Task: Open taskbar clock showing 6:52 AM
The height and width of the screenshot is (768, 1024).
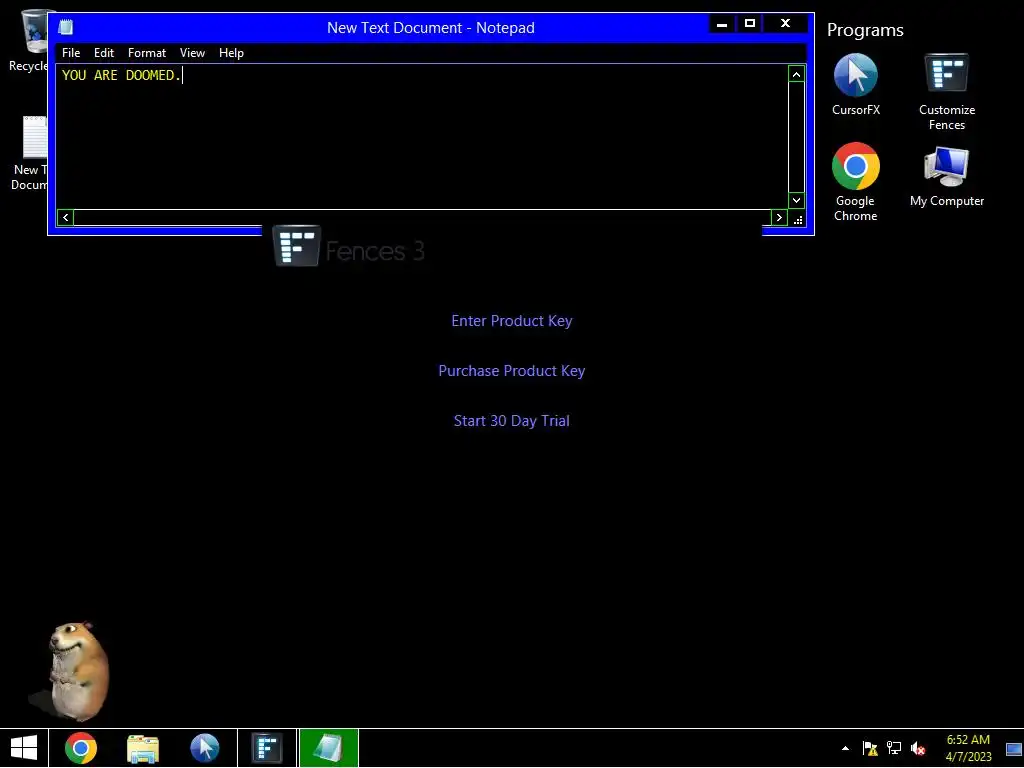Action: click(x=968, y=748)
